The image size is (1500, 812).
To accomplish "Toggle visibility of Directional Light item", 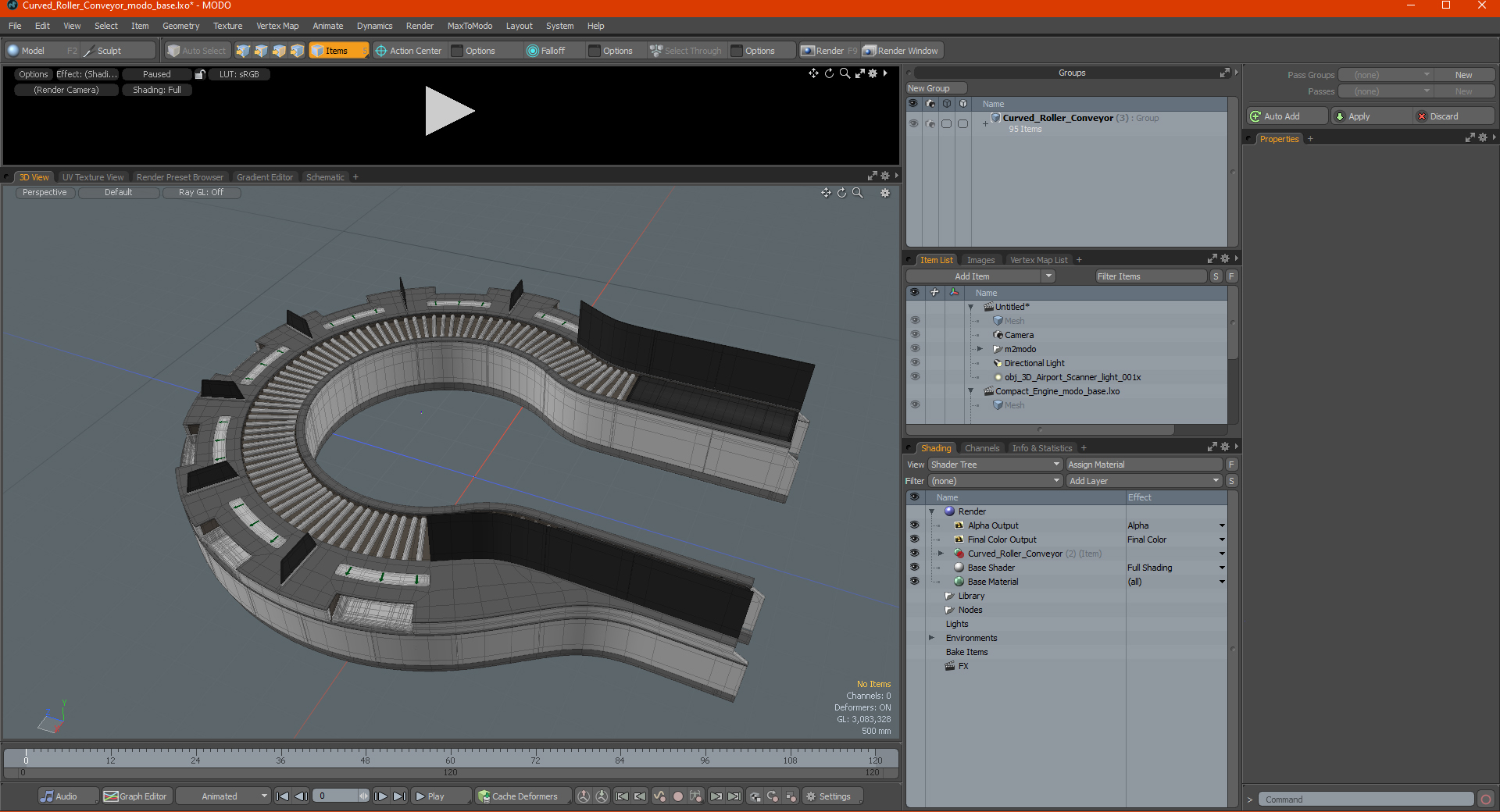I will 914,363.
